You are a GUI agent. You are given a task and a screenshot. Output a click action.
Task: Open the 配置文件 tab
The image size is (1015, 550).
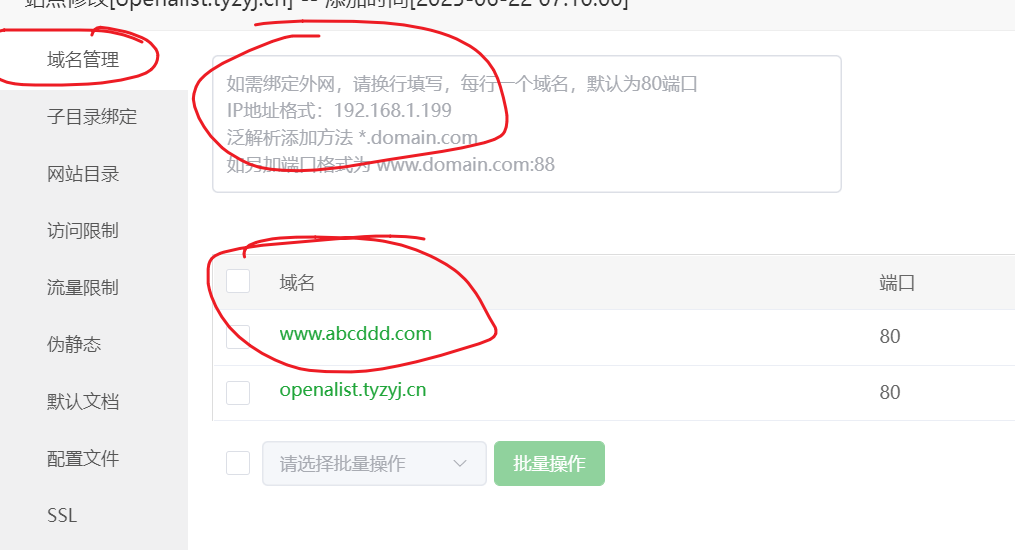click(x=83, y=458)
